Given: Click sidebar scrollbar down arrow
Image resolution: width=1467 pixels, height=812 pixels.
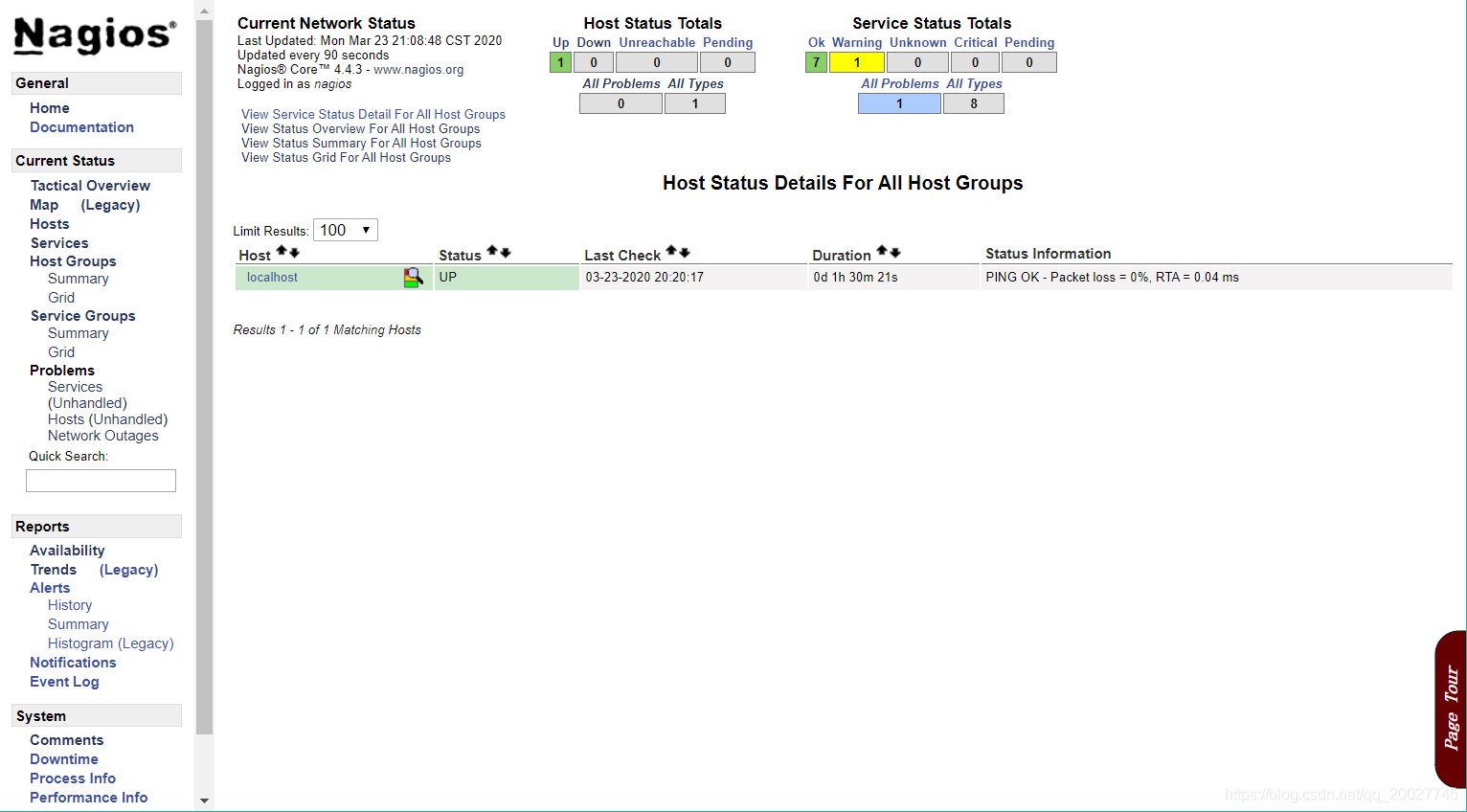Looking at the screenshot, I should (204, 801).
